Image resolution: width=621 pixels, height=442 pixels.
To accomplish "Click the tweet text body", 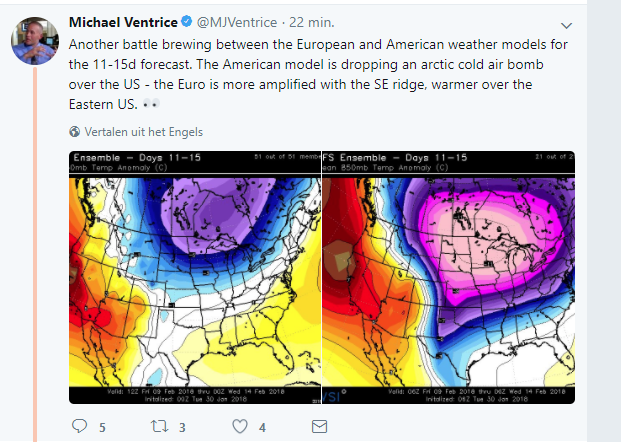I will pos(318,74).
